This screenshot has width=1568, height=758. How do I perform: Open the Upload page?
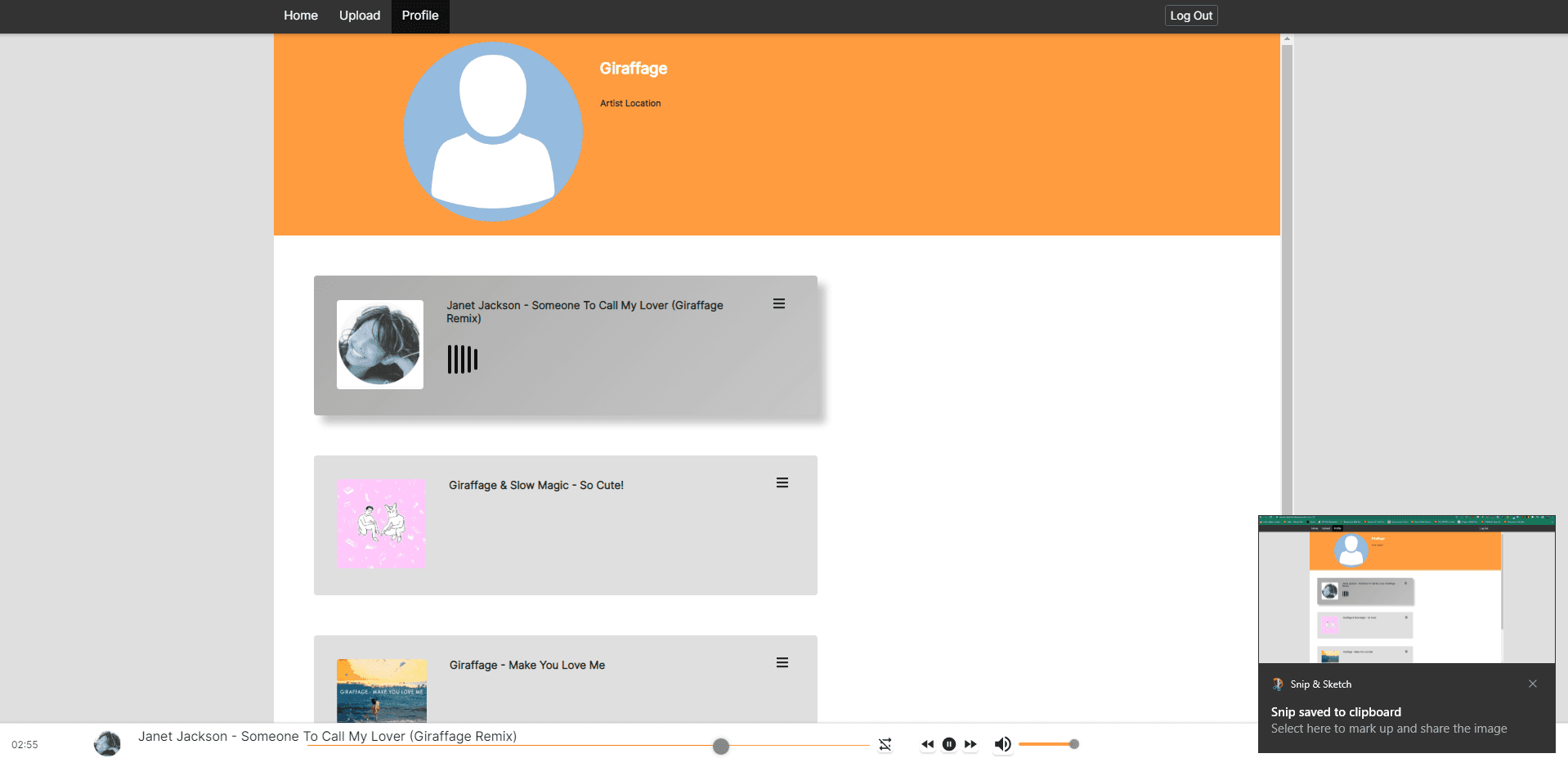[360, 16]
